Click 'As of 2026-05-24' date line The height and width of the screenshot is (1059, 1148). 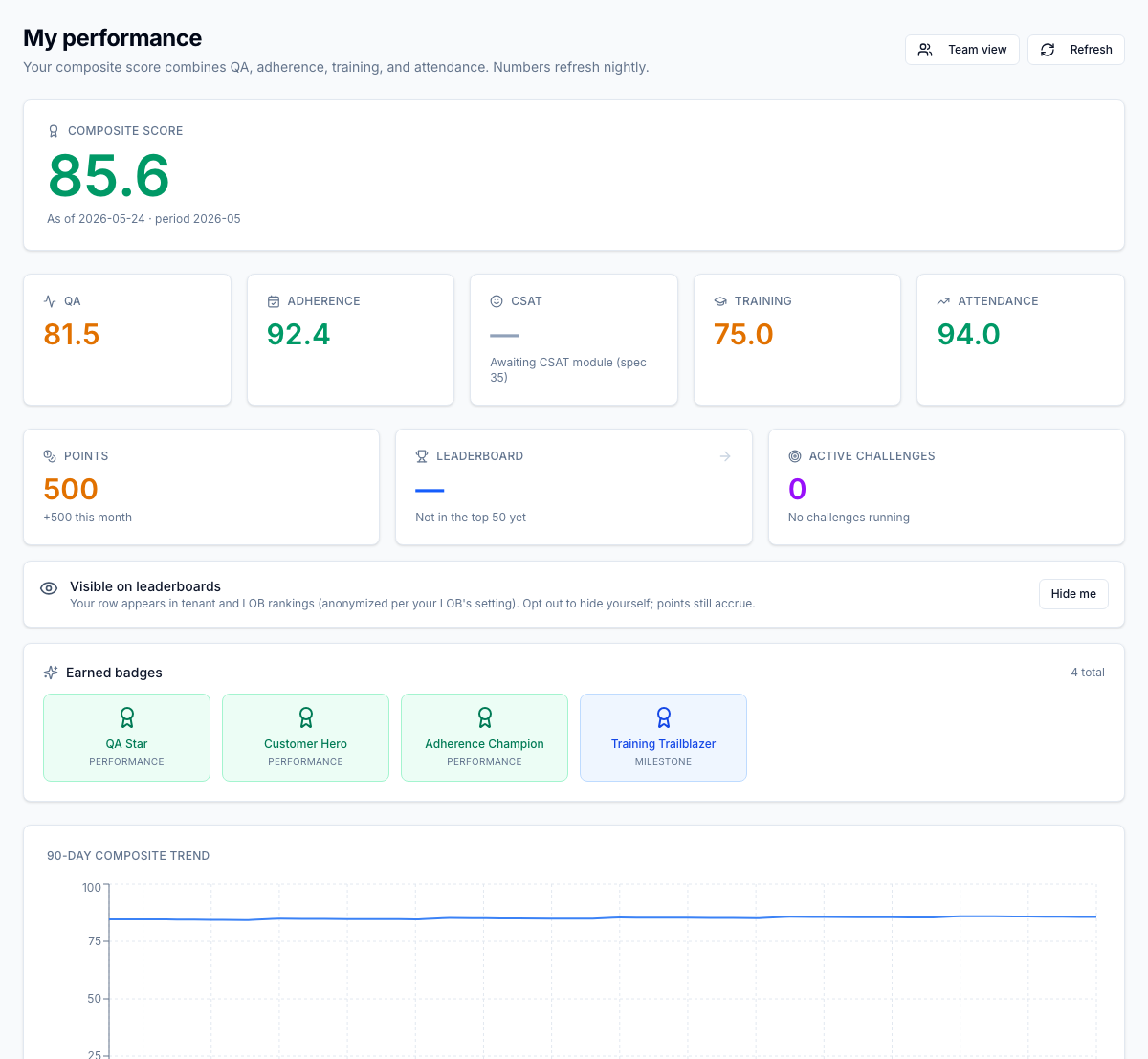click(x=143, y=219)
